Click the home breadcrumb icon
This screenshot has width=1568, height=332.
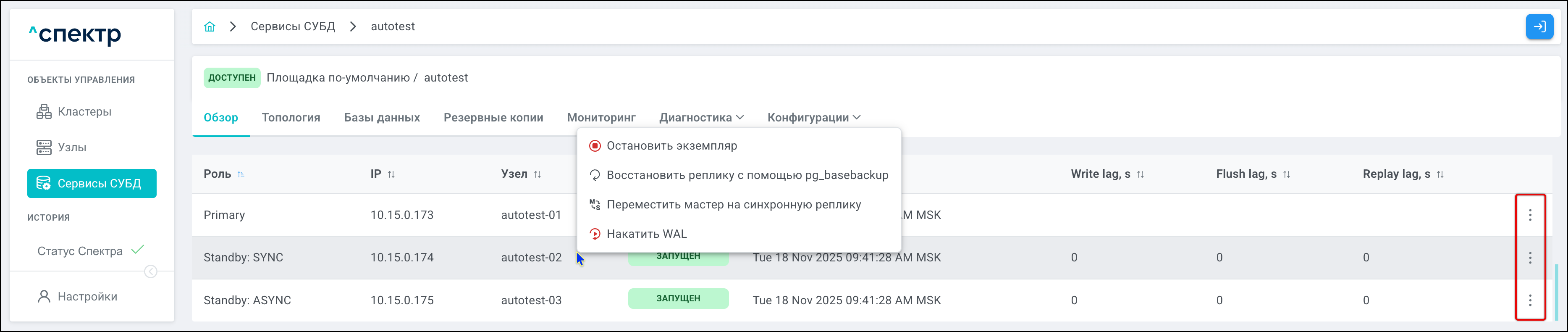point(210,27)
